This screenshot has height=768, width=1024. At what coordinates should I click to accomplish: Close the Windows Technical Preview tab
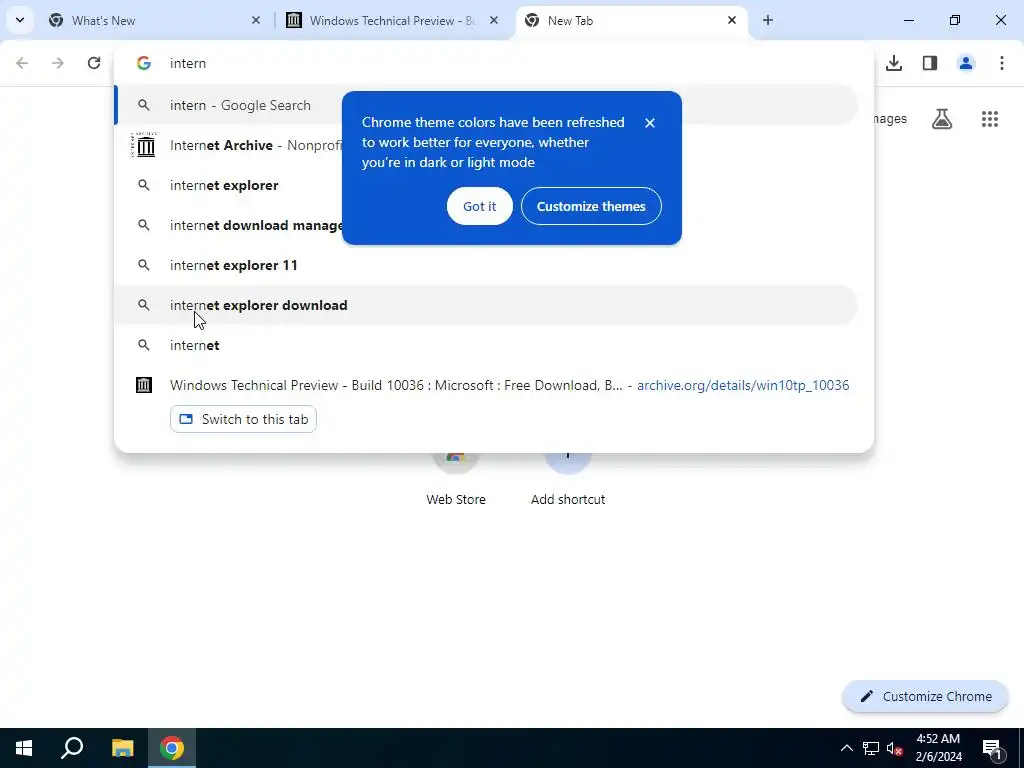494,20
